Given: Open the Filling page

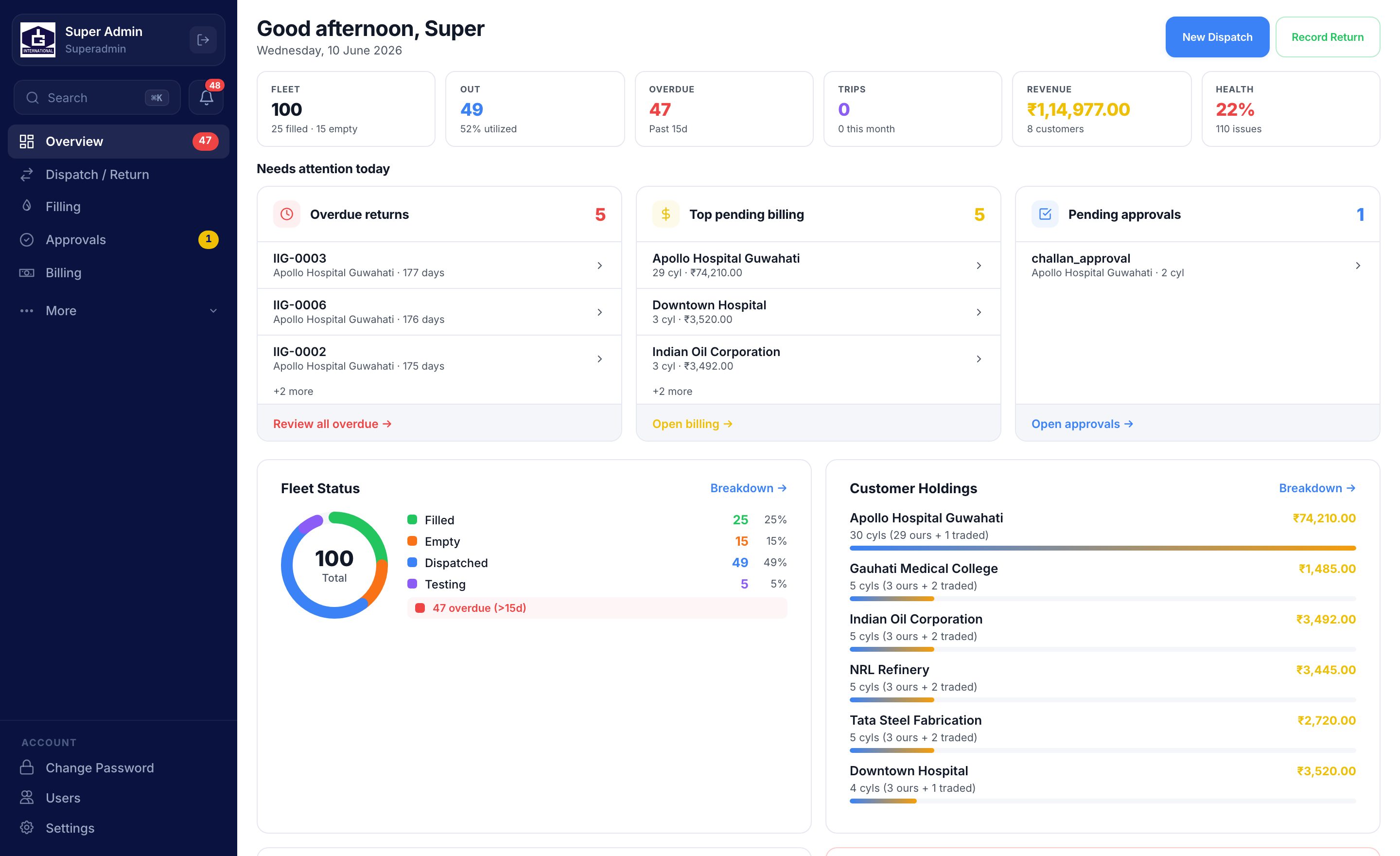Looking at the screenshot, I should (x=119, y=206).
